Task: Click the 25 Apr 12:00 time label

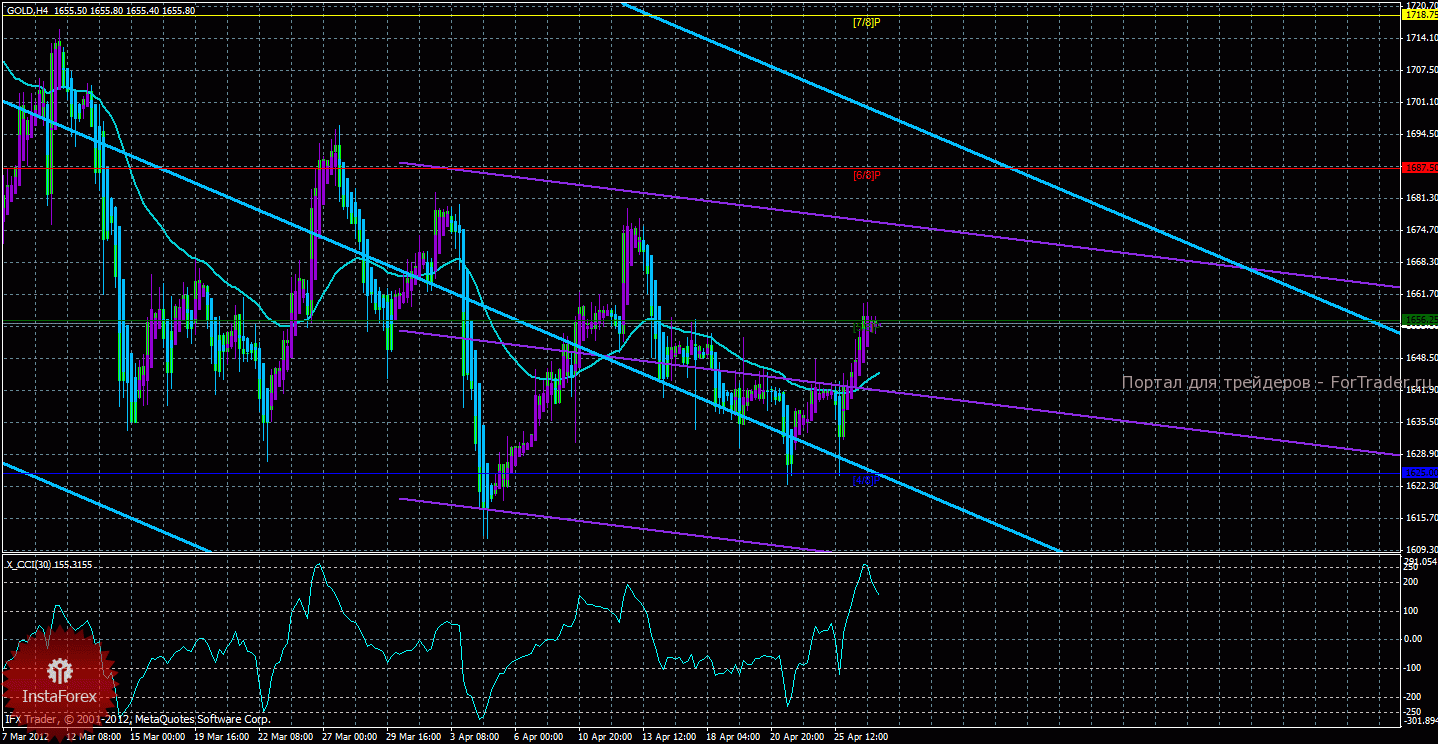Action: (863, 736)
